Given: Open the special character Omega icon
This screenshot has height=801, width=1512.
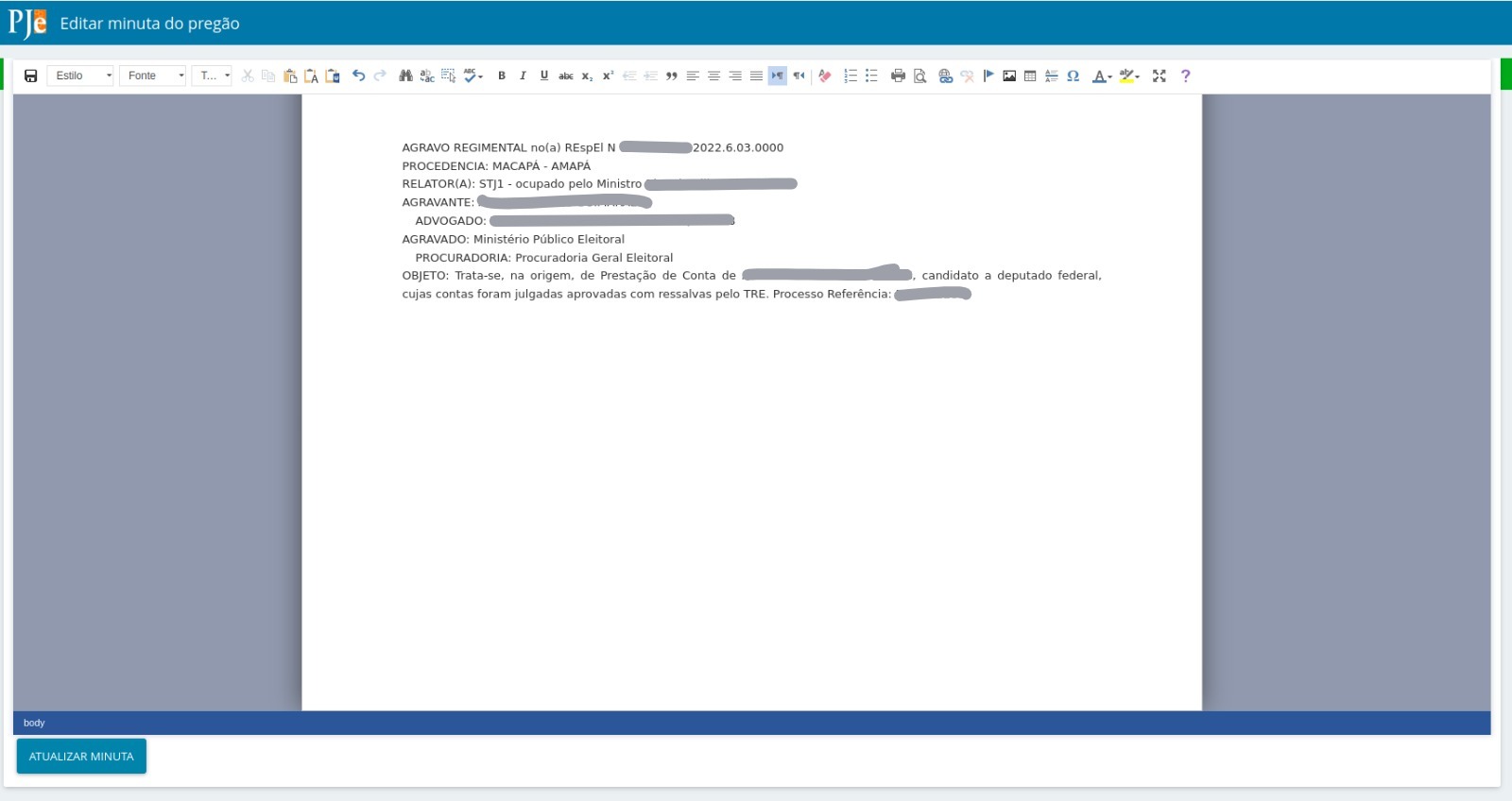Looking at the screenshot, I should pyautogui.click(x=1073, y=76).
